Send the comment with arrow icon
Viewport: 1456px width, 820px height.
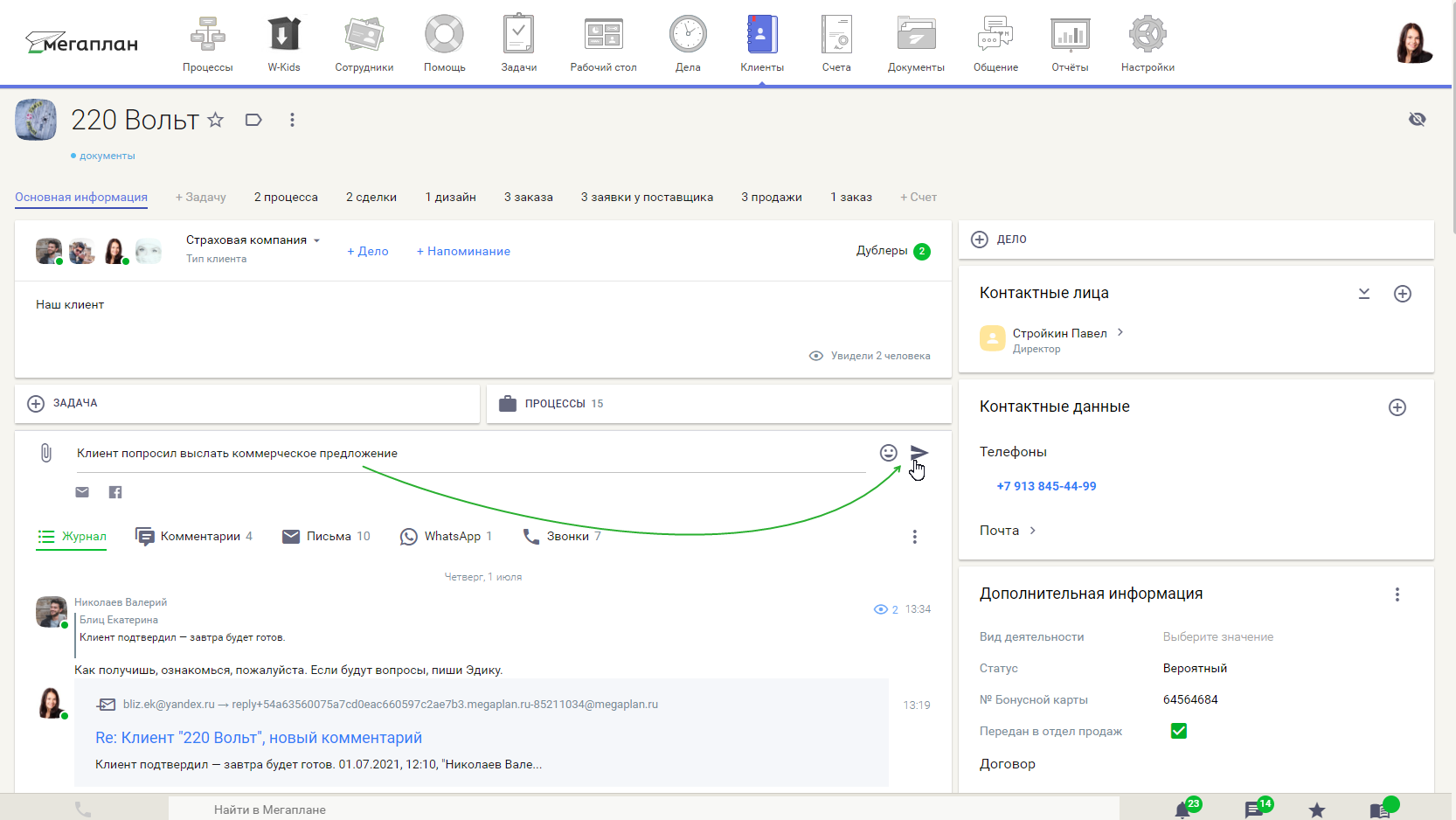(x=919, y=453)
